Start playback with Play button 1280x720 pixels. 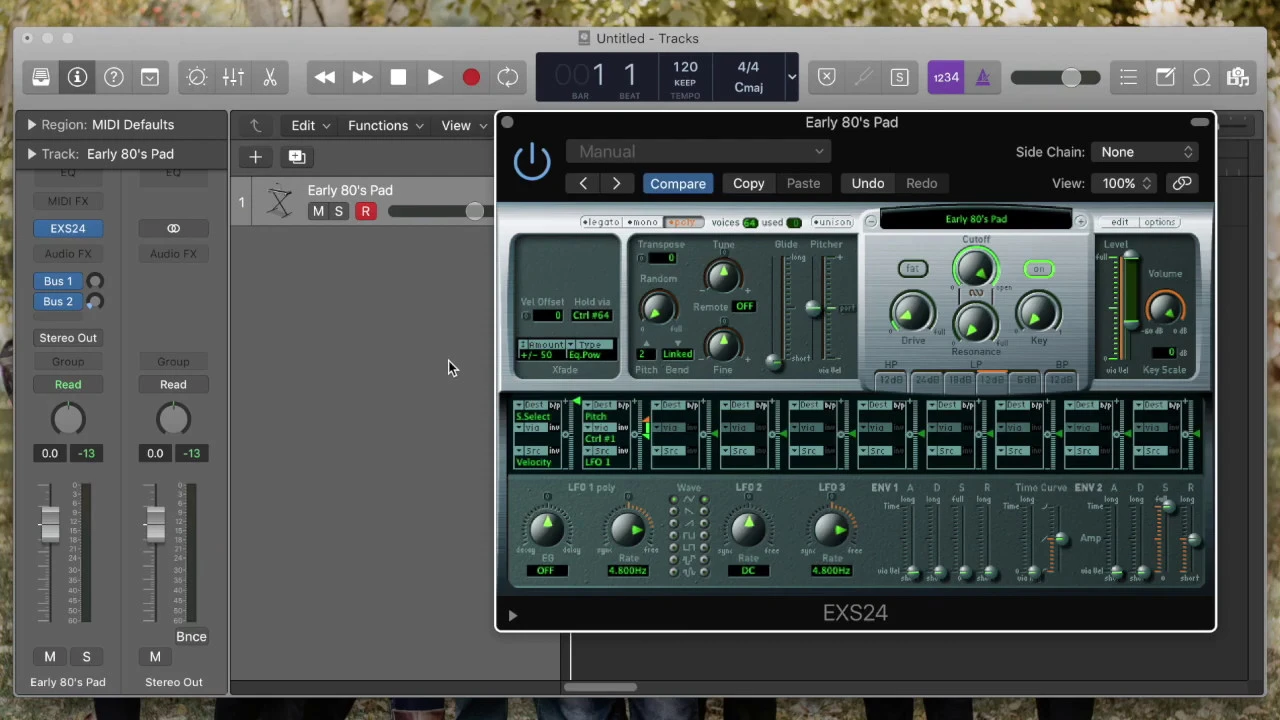tap(435, 77)
